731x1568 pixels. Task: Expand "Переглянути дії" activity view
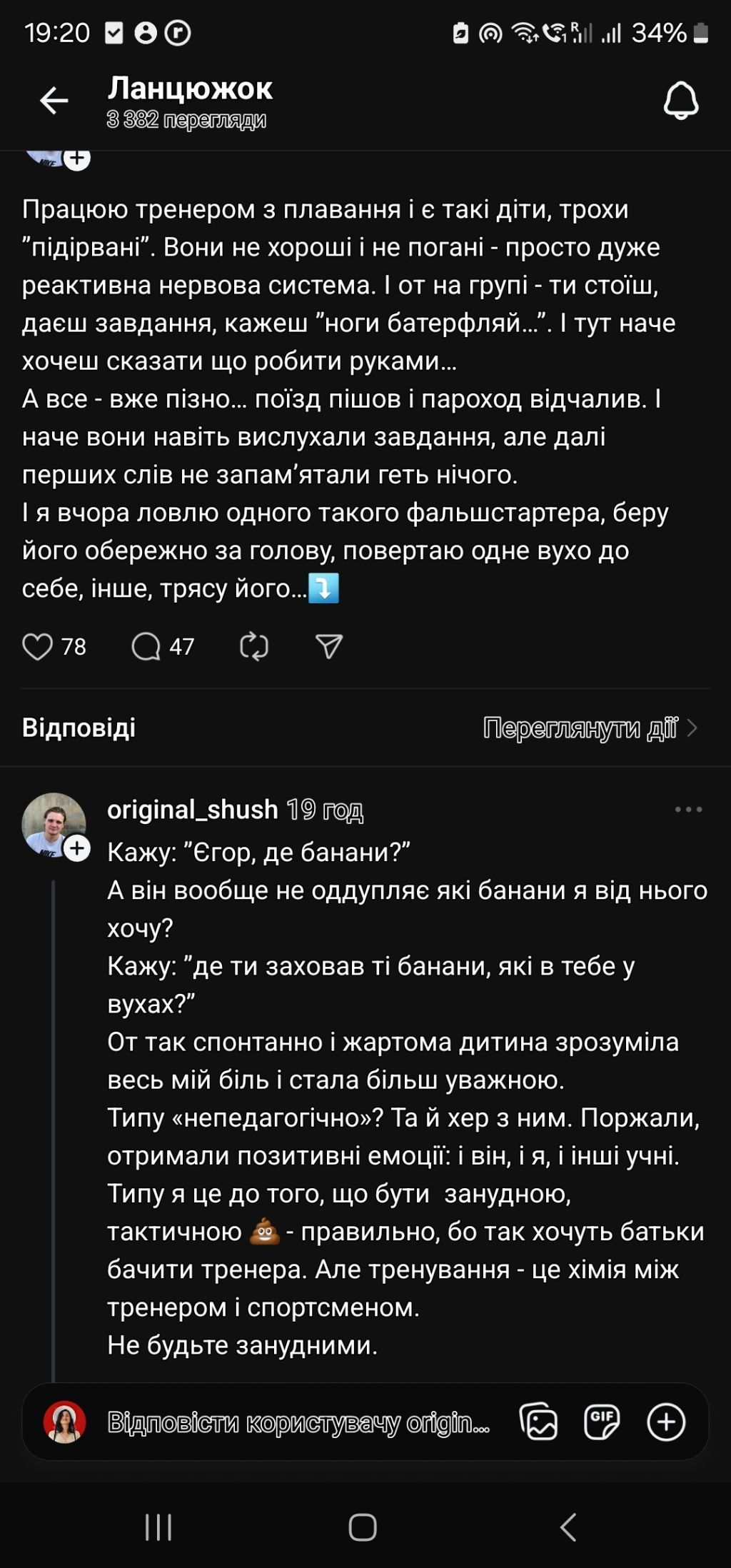[x=590, y=728]
